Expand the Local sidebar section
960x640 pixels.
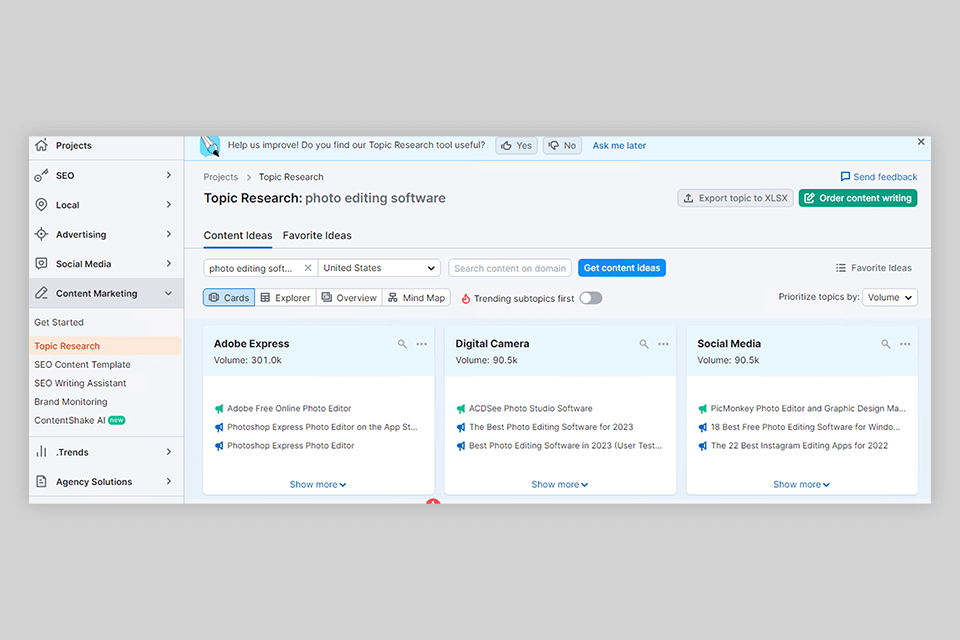coord(168,205)
